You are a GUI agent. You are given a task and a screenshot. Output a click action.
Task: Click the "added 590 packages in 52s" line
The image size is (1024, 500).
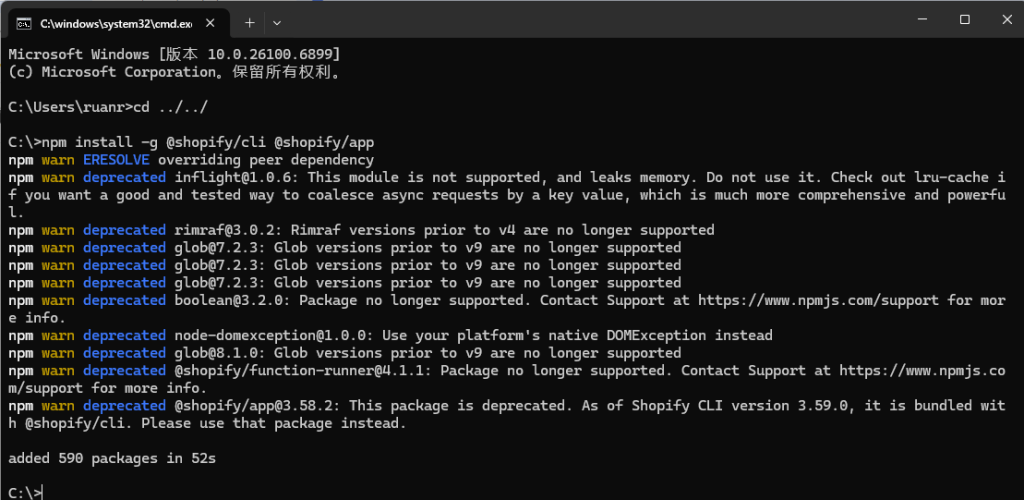pos(112,458)
